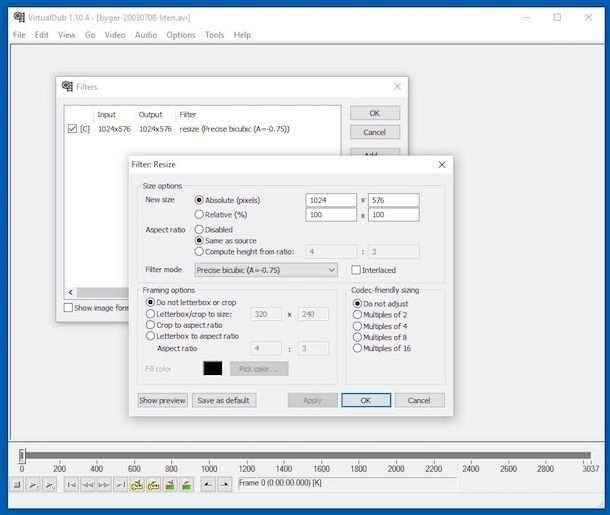Click the black Fill color swatch
This screenshot has height=515, width=610.
[x=213, y=368]
